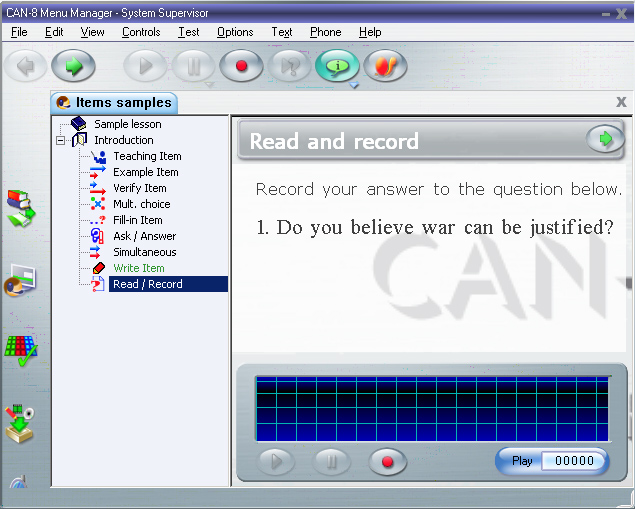
Task: Select Simultaneous in the tree
Action: tap(145, 252)
